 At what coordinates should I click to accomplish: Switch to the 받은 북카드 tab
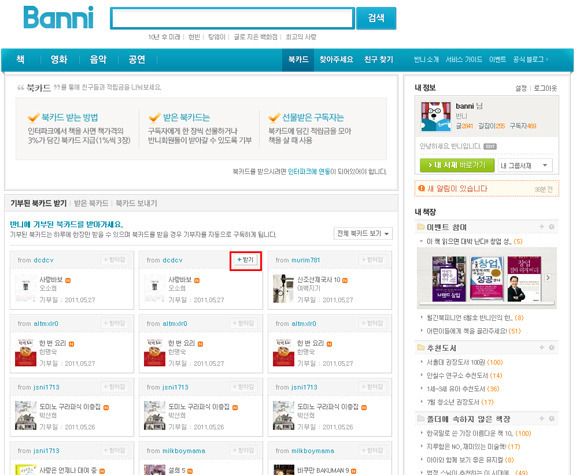click(91, 203)
